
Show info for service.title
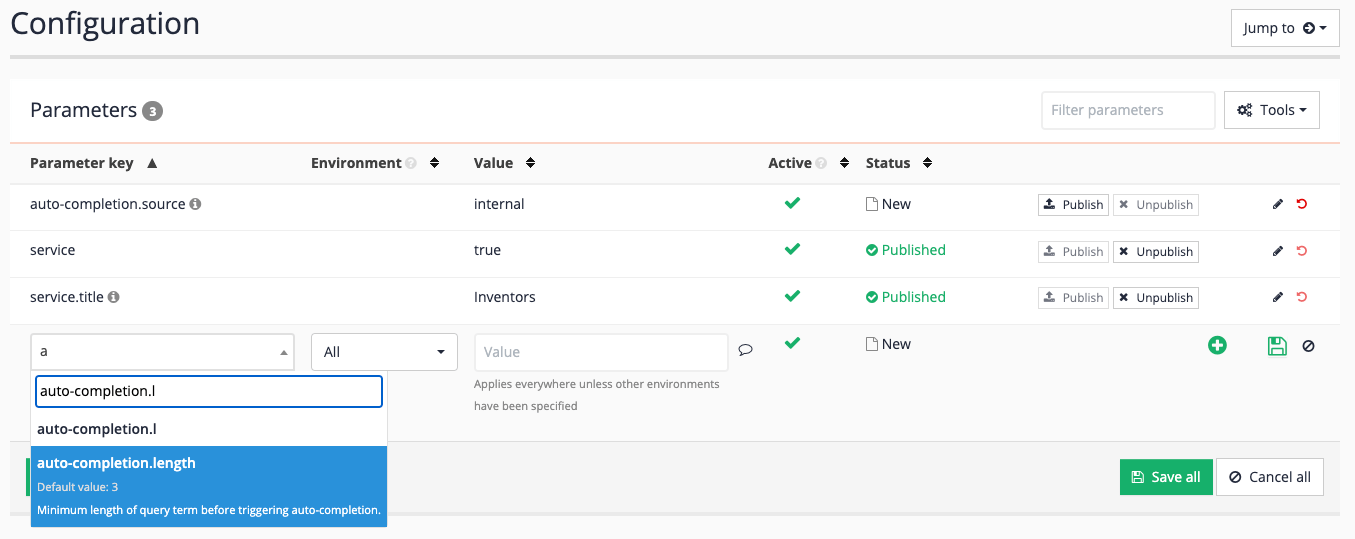pos(113,297)
